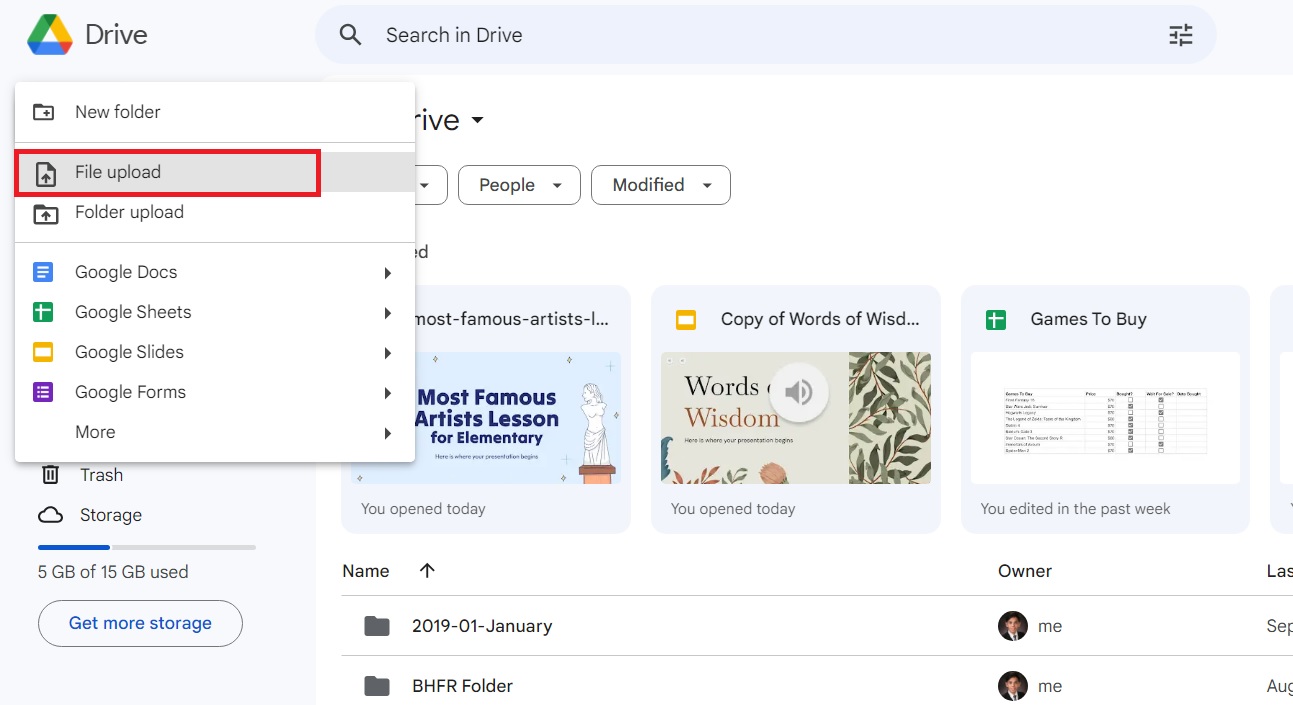Click the Get more storage button
Screen dimensions: 1293x705
pos(140,623)
